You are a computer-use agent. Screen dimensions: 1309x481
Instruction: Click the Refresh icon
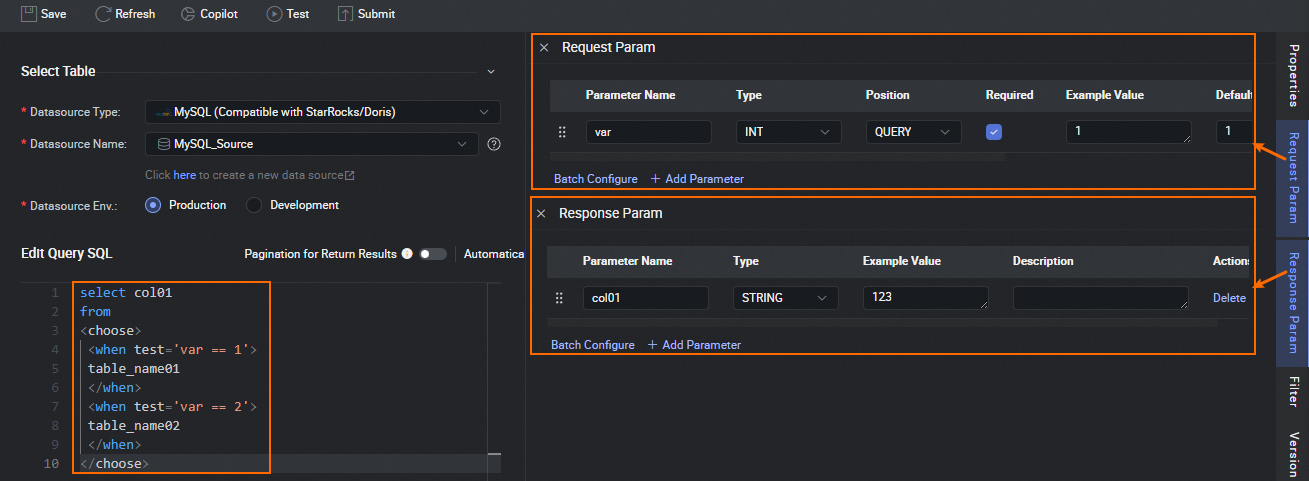point(103,14)
